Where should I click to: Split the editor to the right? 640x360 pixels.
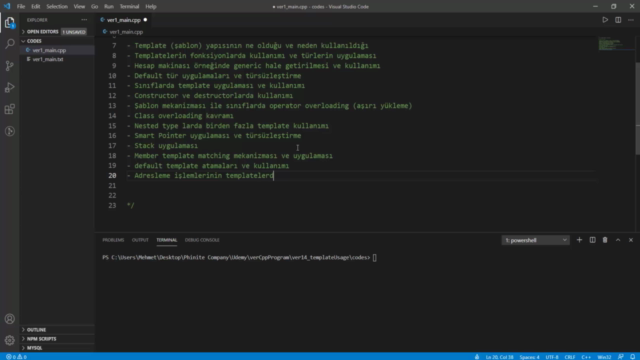click(618, 20)
